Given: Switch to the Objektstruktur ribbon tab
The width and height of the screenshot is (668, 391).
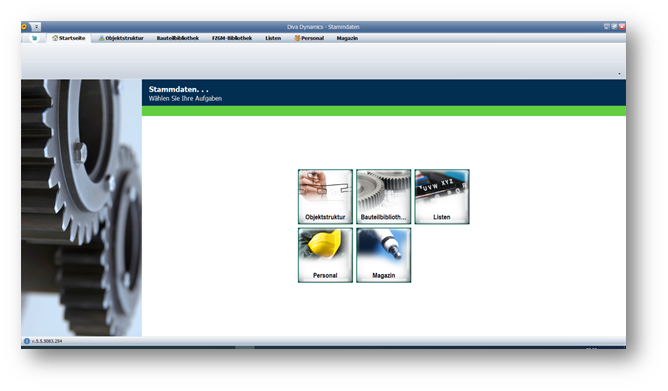Looking at the screenshot, I should [x=121, y=38].
